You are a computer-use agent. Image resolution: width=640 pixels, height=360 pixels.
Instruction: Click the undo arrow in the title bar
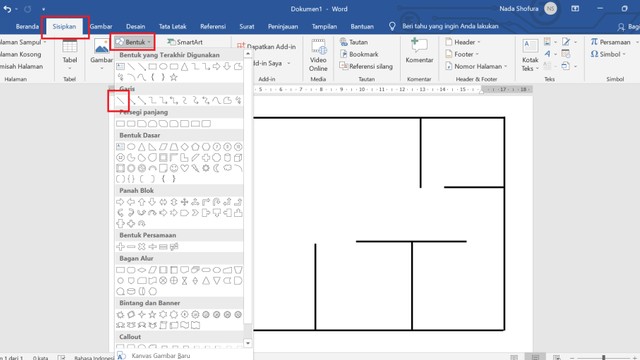point(7,9)
